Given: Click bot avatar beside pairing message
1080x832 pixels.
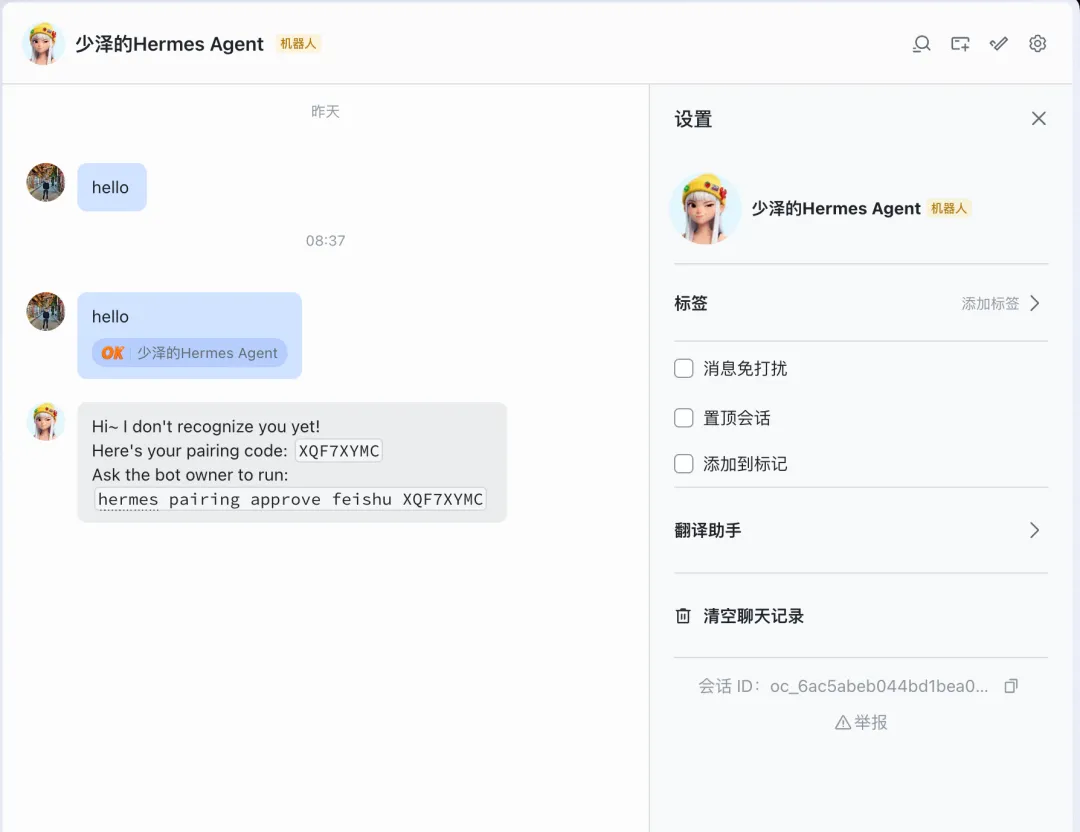Looking at the screenshot, I should coord(45,422).
